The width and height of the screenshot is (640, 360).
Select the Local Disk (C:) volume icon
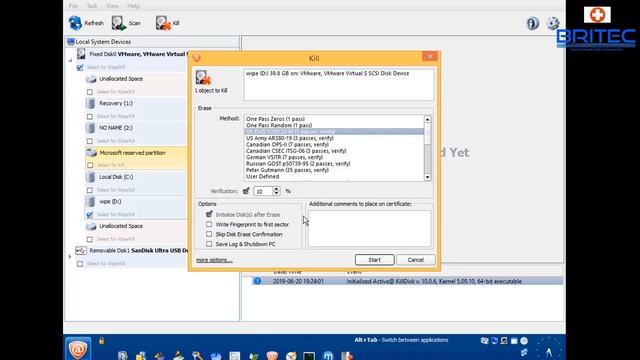pyautogui.click(x=91, y=177)
